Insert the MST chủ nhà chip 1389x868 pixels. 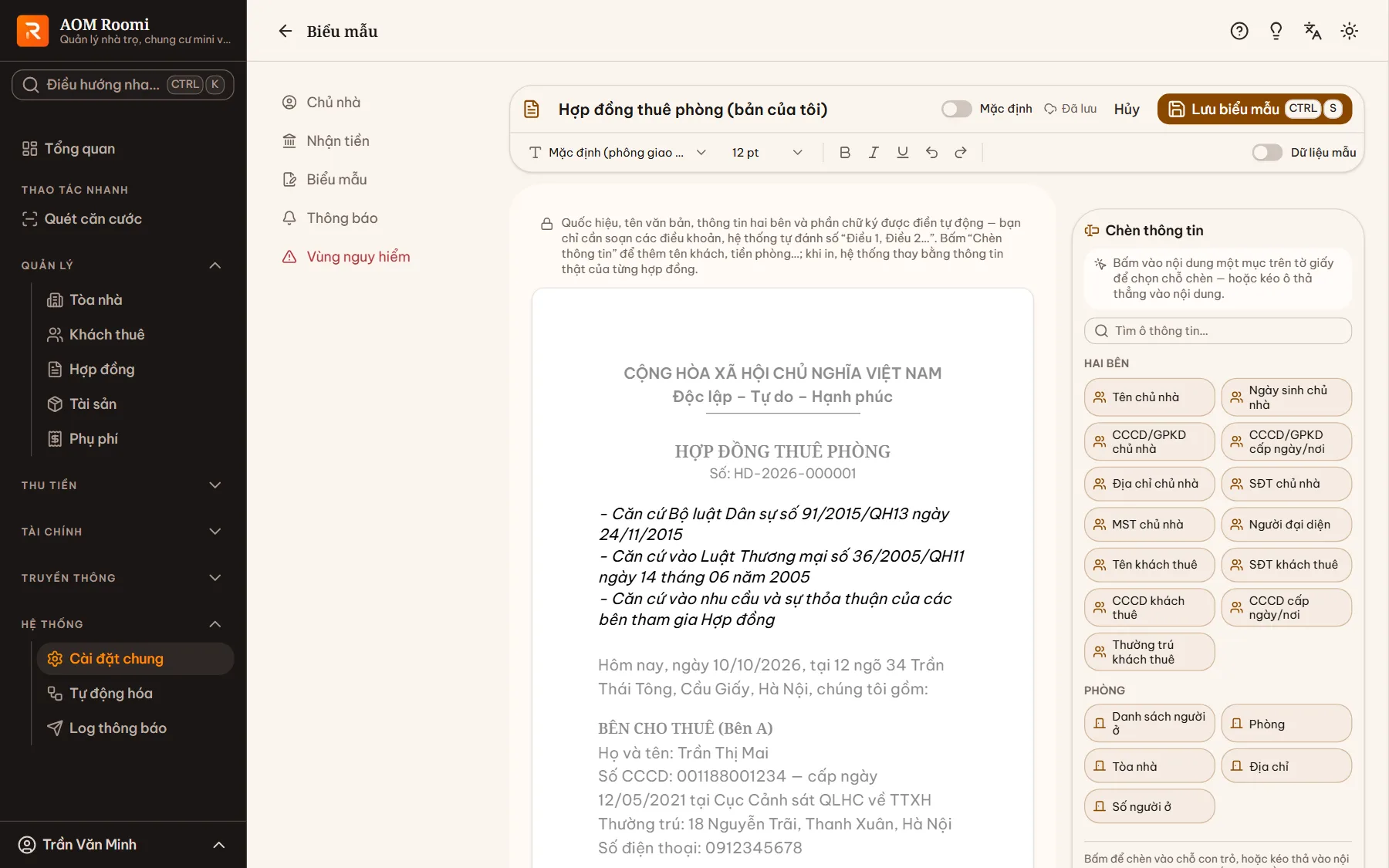click(1150, 525)
